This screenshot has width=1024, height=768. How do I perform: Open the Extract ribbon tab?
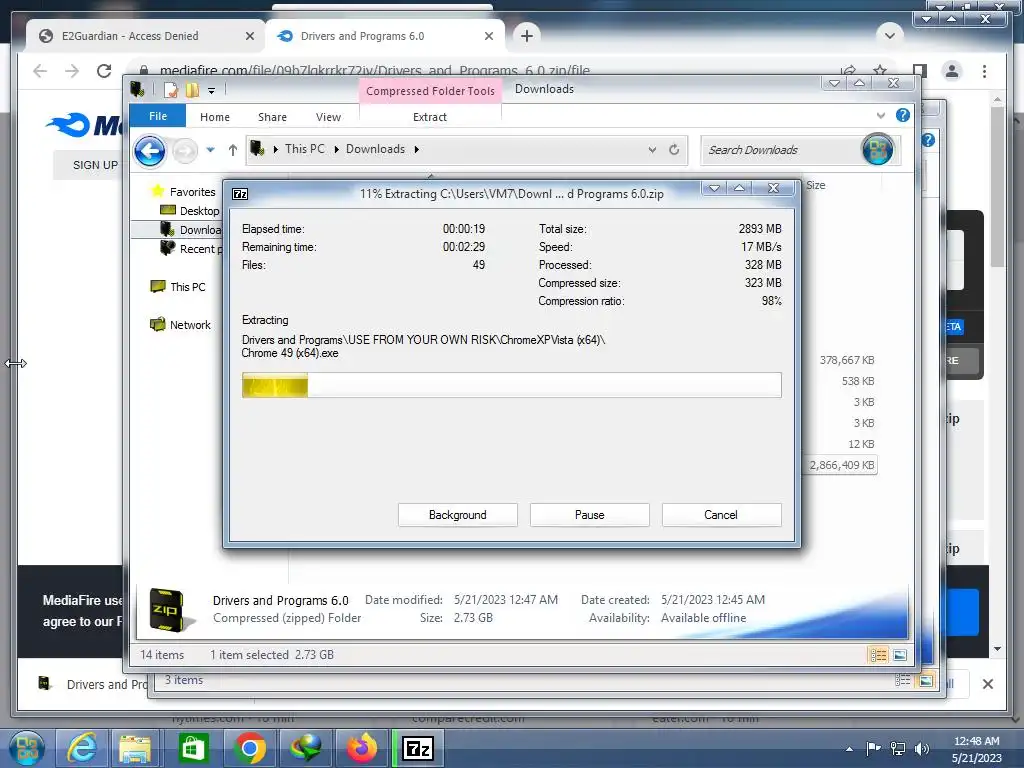(430, 117)
